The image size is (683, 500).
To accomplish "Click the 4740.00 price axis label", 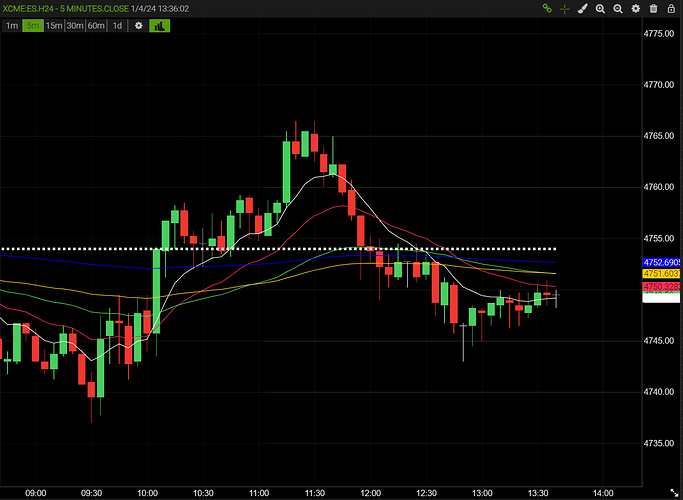I will click(659, 392).
